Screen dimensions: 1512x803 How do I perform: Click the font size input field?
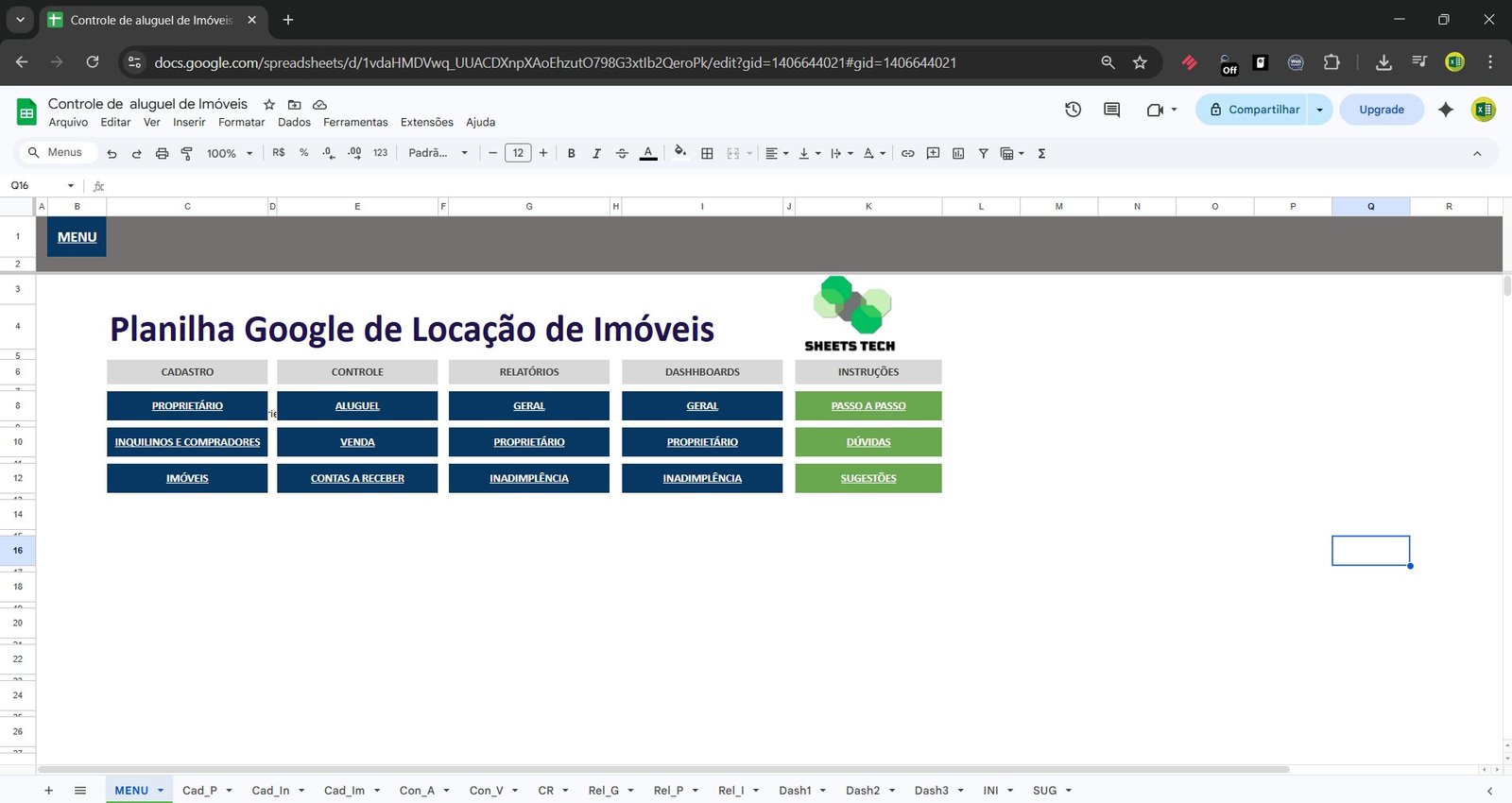tap(518, 153)
